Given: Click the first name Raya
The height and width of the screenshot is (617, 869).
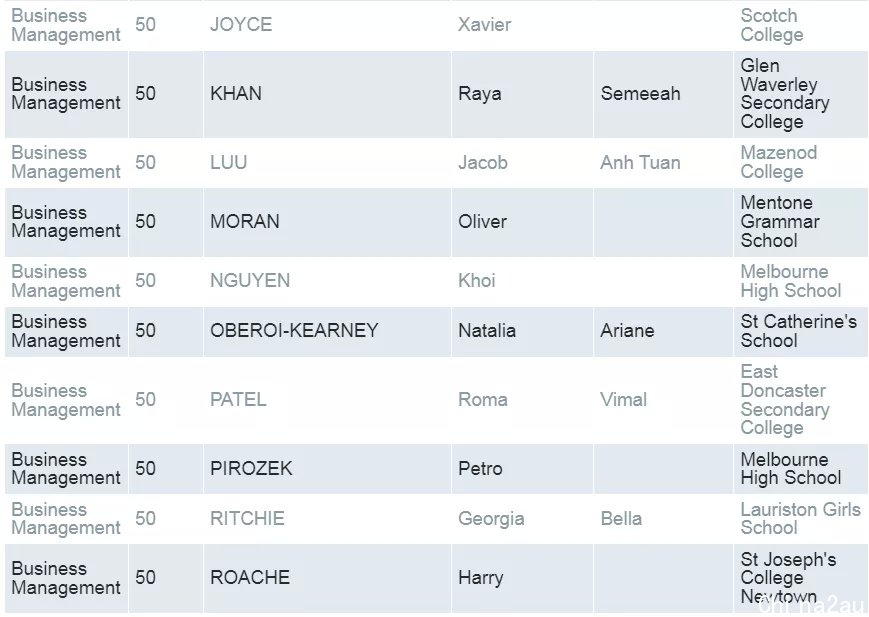Looking at the screenshot, I should pyautogui.click(x=479, y=94).
